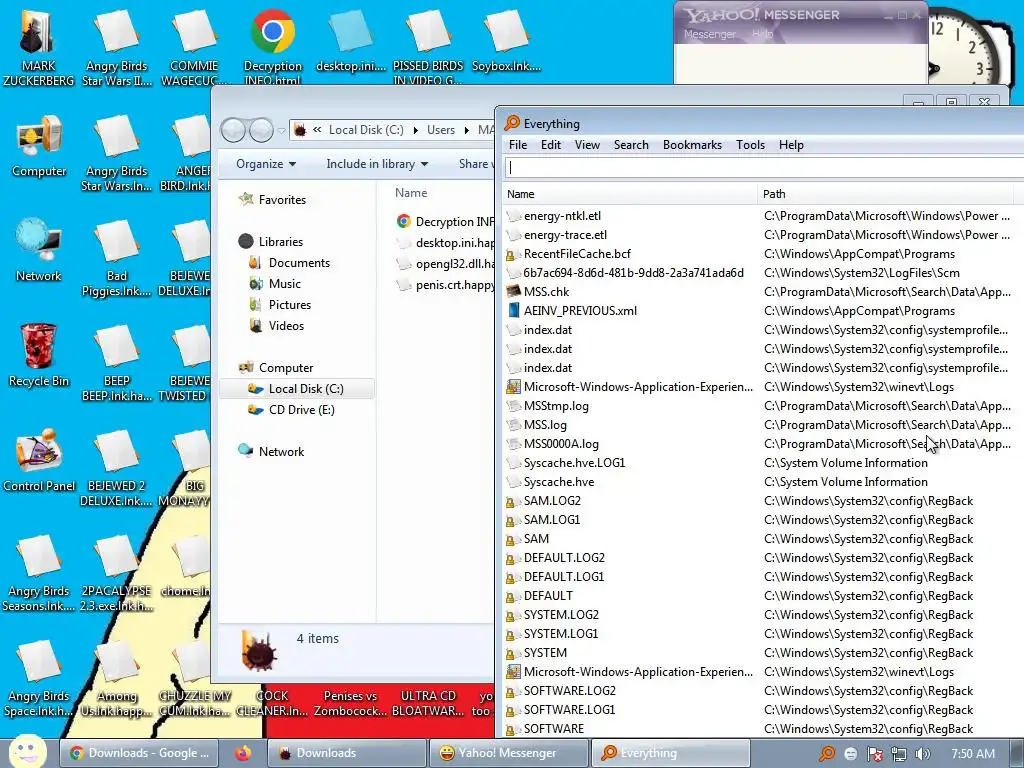Screen dimensions: 1024x768
Task: Switch to Yahoo! Messenger taskbar button
Action: tap(507, 753)
